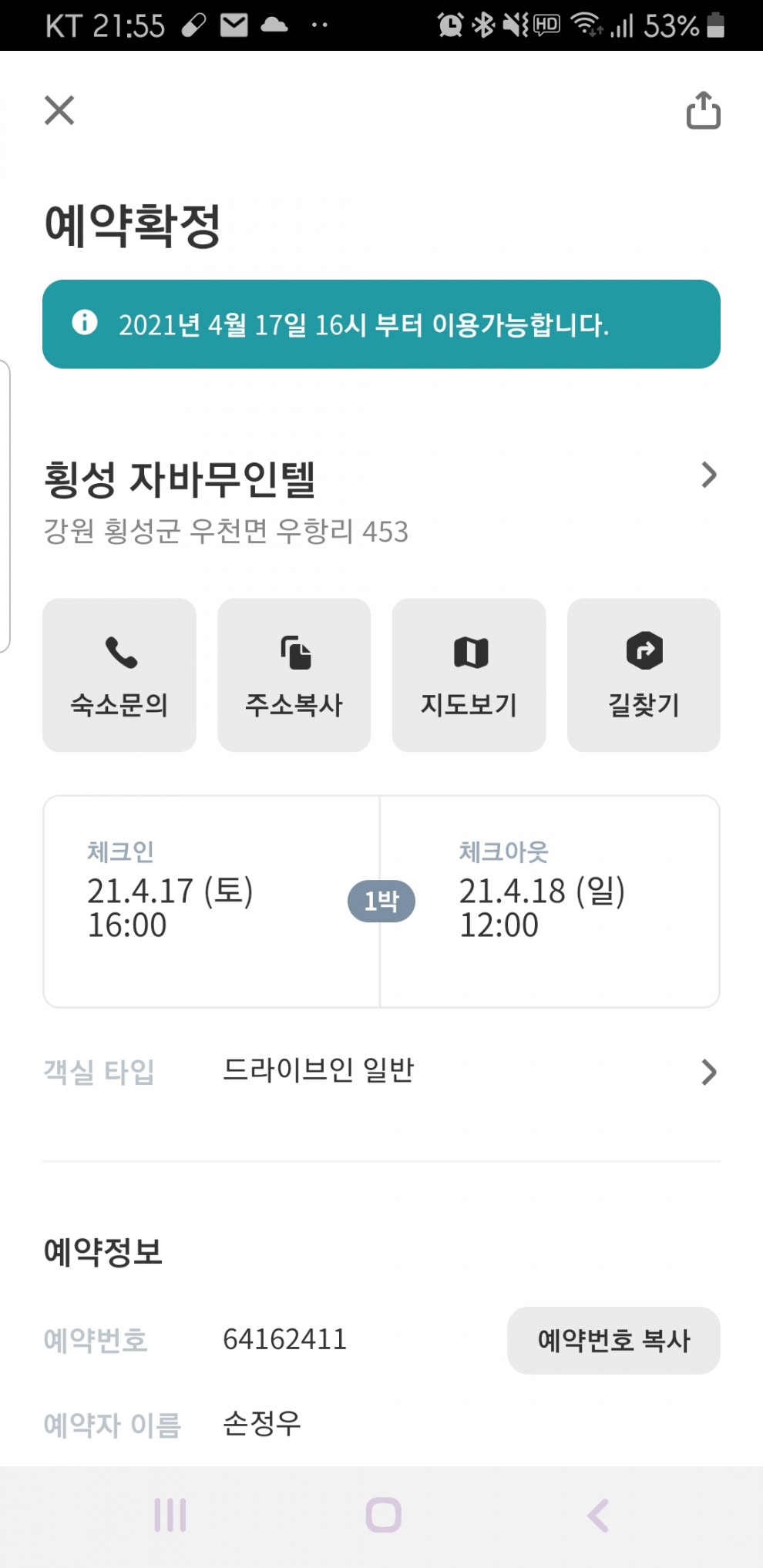Open Android recent apps navigation button

pos(170,1515)
